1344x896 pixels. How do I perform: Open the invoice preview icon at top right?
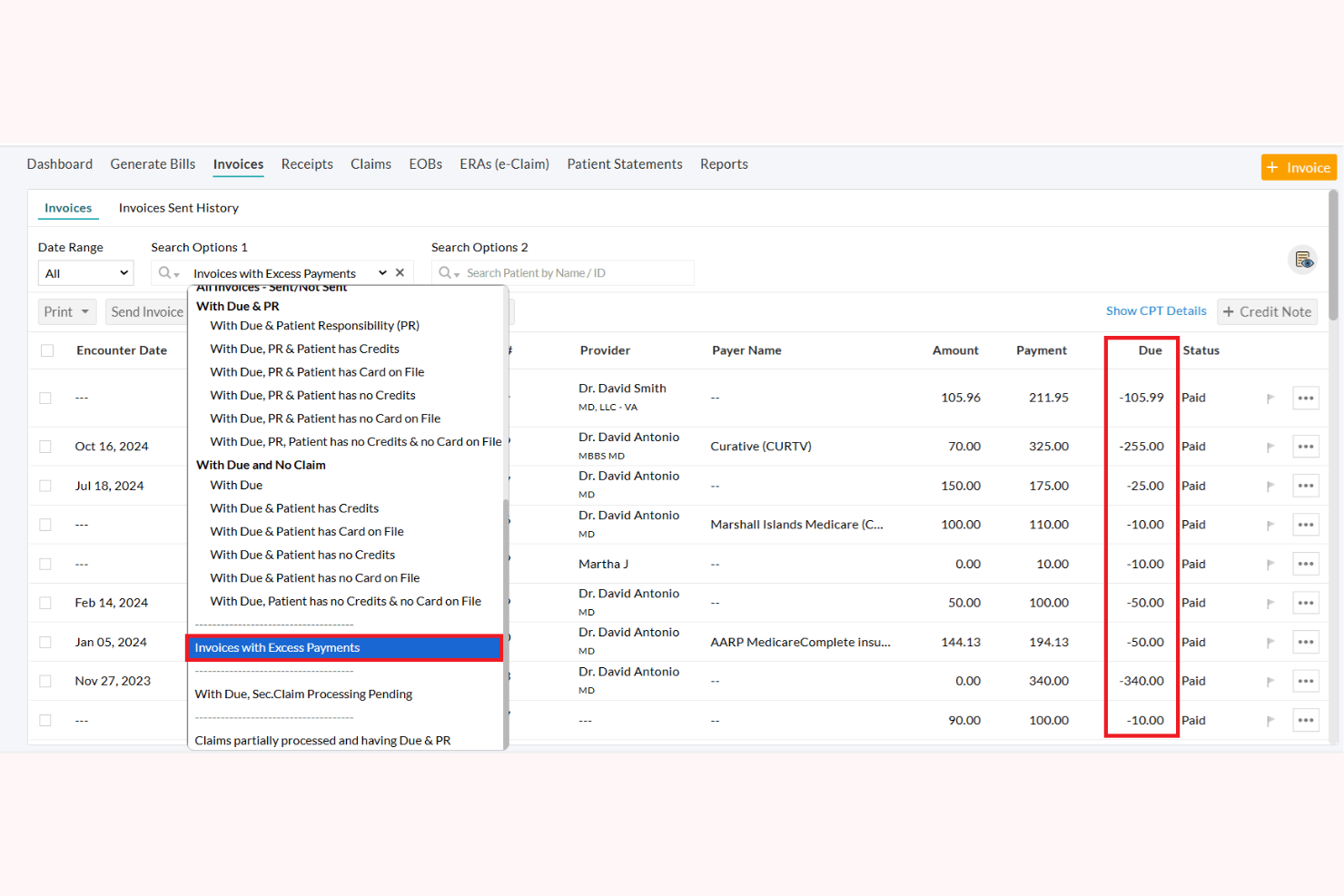1304,260
